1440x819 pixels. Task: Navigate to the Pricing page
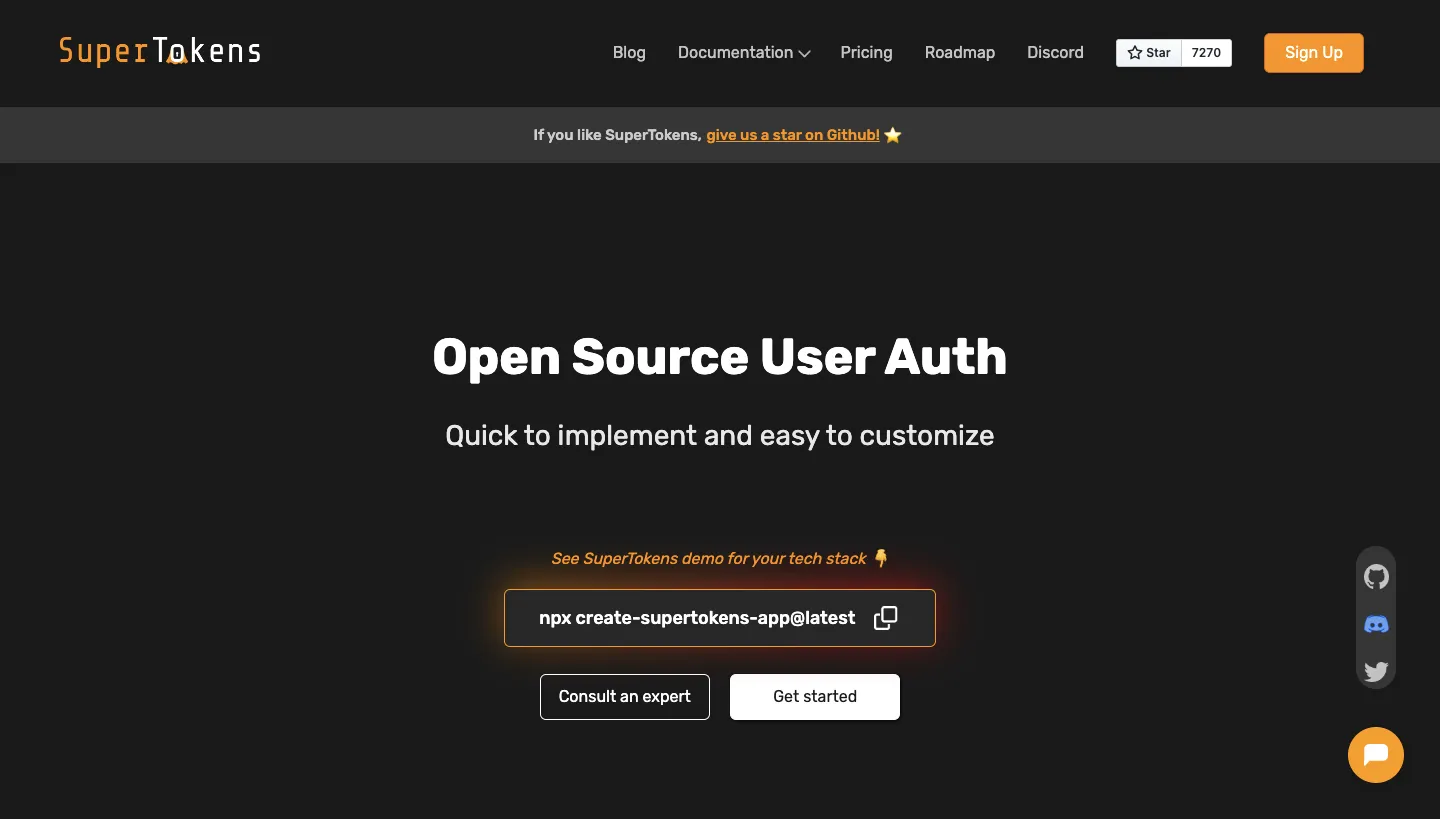pos(866,52)
